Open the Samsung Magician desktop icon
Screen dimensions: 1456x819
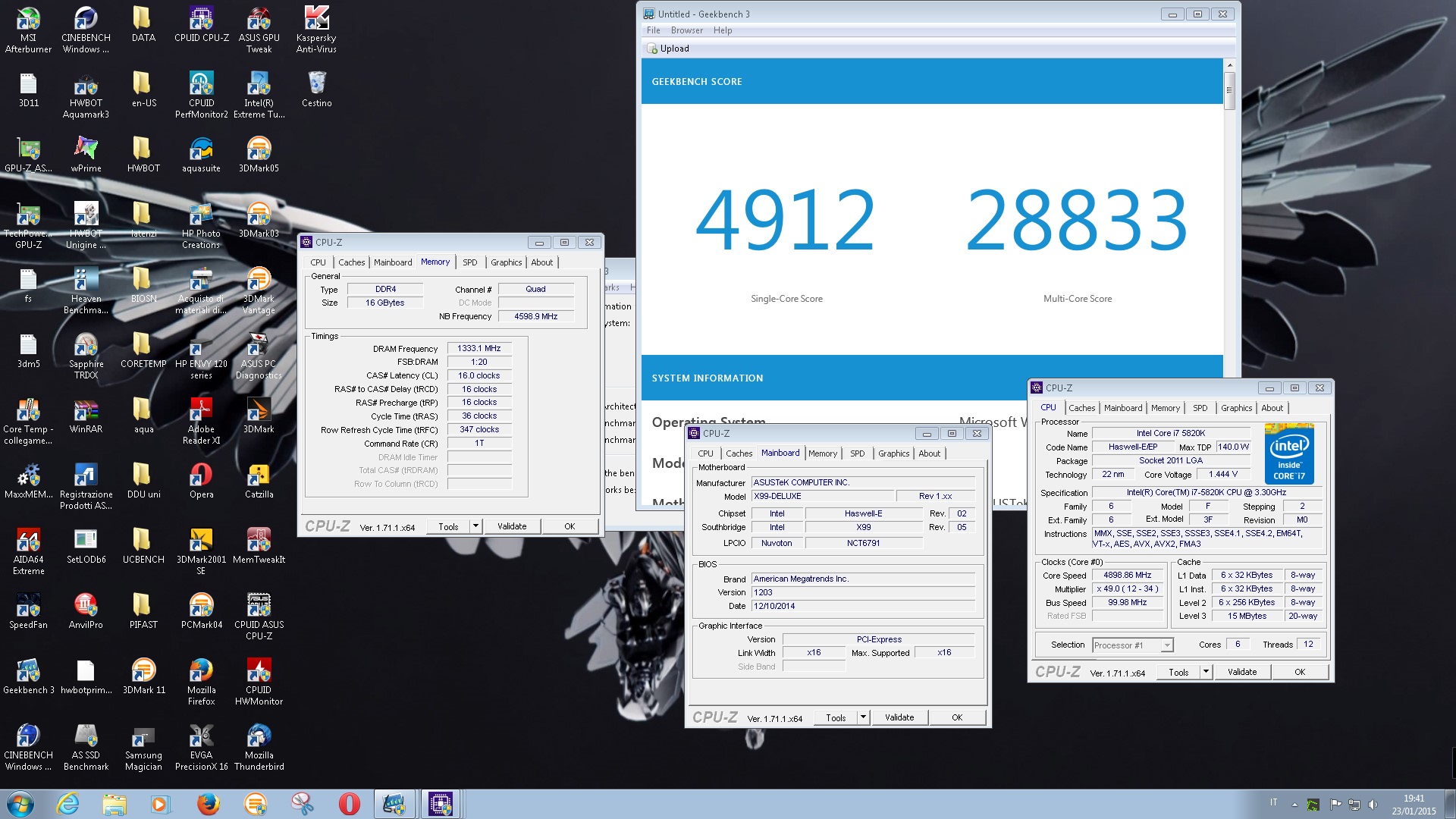coord(143,747)
